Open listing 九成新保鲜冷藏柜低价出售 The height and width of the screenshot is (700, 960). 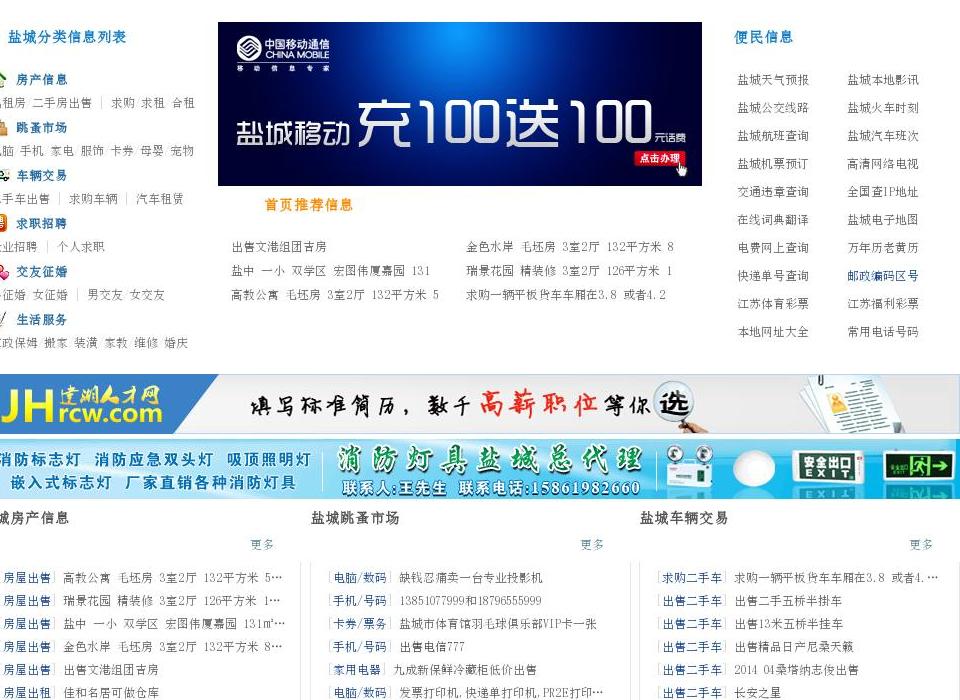pyautogui.click(x=465, y=670)
